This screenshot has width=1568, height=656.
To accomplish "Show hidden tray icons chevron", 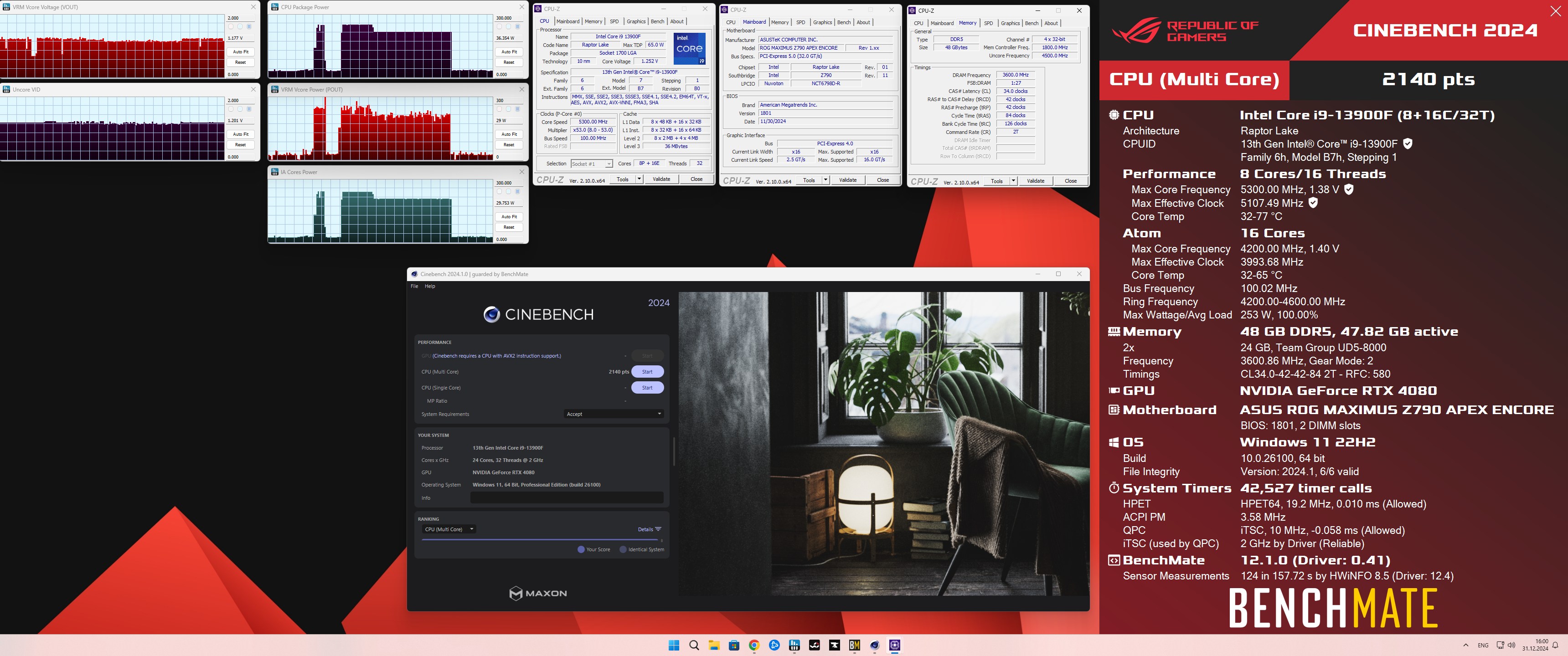I will tap(1466, 645).
